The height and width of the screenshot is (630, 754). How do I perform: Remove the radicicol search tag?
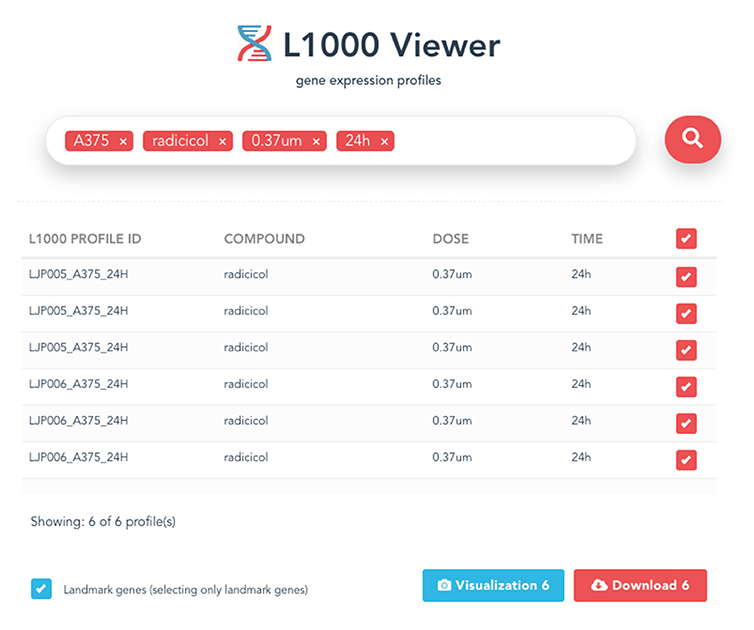222,141
